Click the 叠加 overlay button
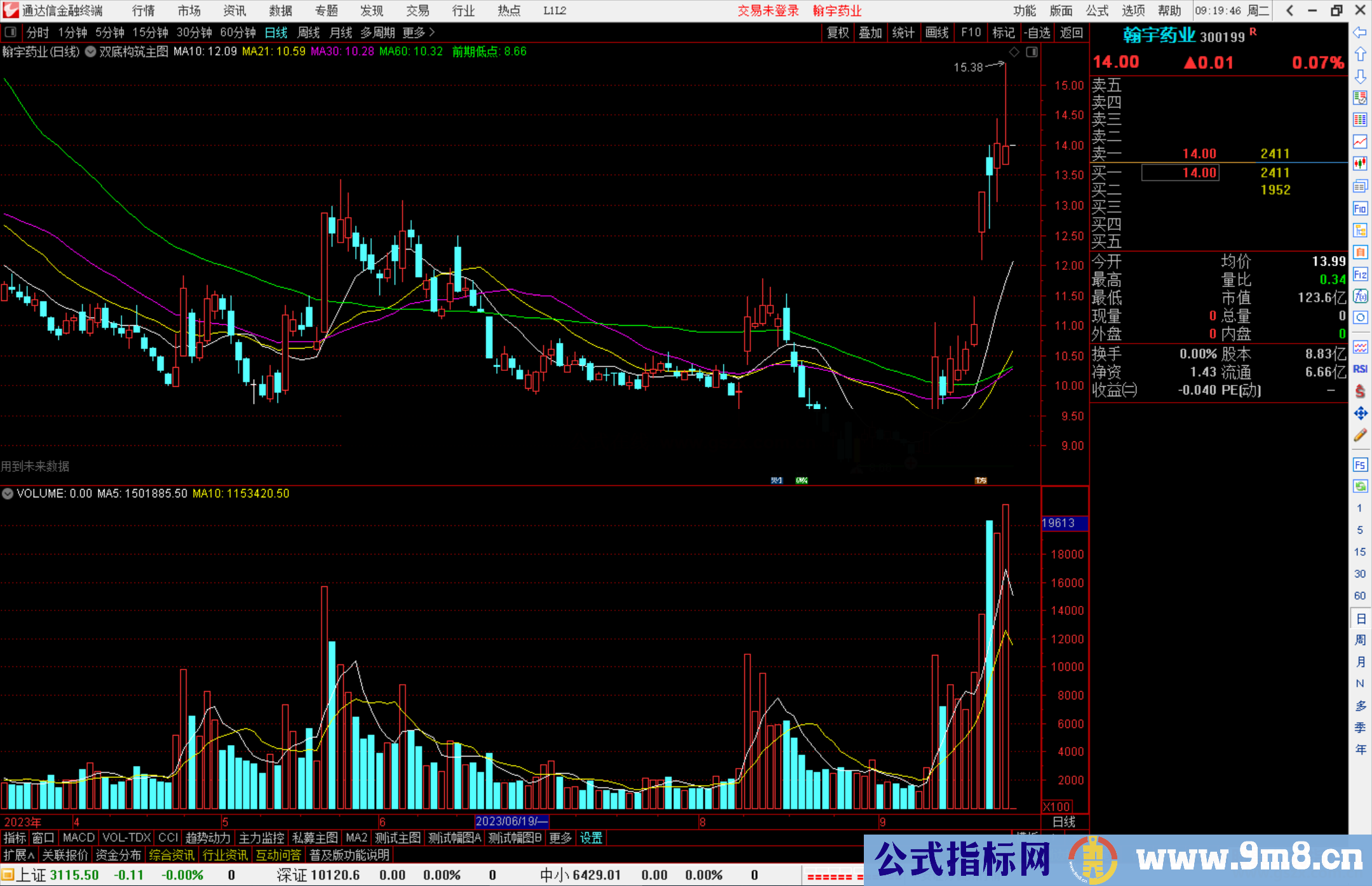 point(871,32)
